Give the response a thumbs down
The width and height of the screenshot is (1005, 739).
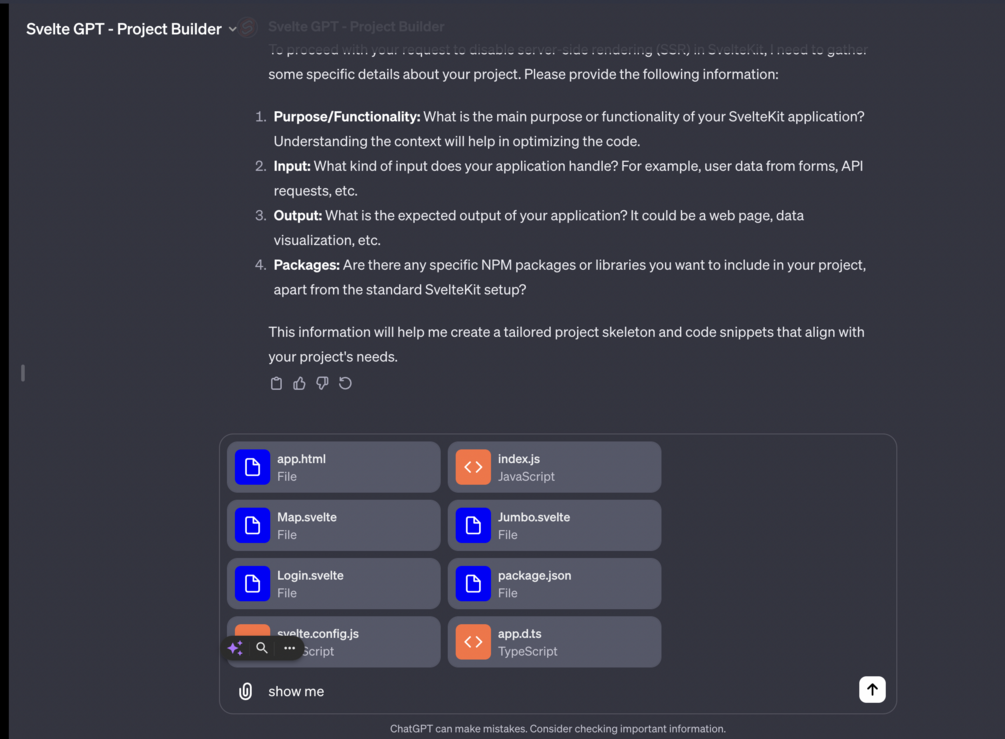coord(322,383)
